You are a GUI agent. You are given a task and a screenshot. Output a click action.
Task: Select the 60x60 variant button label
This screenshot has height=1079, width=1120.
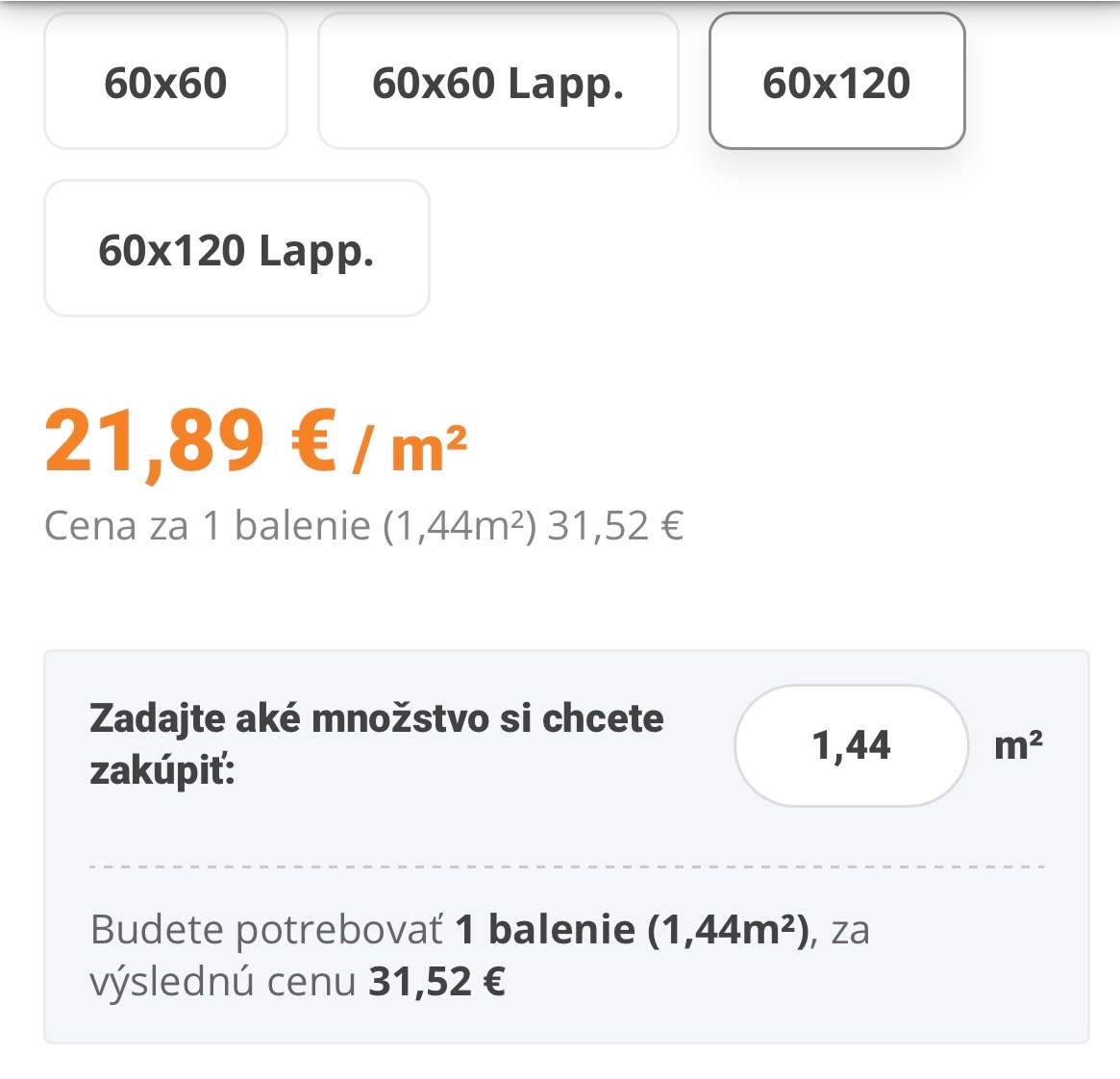[164, 81]
